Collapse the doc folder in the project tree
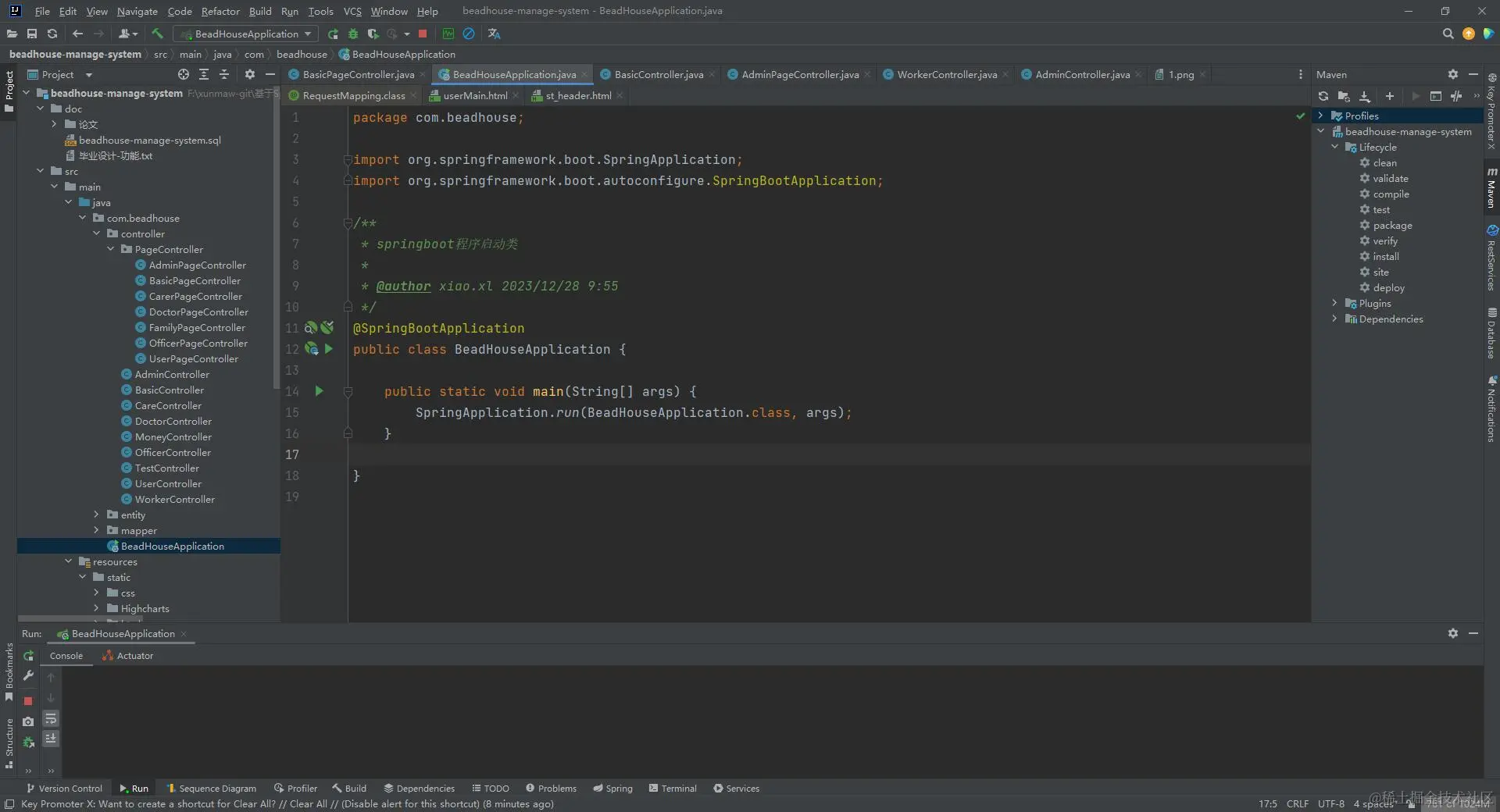 [x=40, y=109]
